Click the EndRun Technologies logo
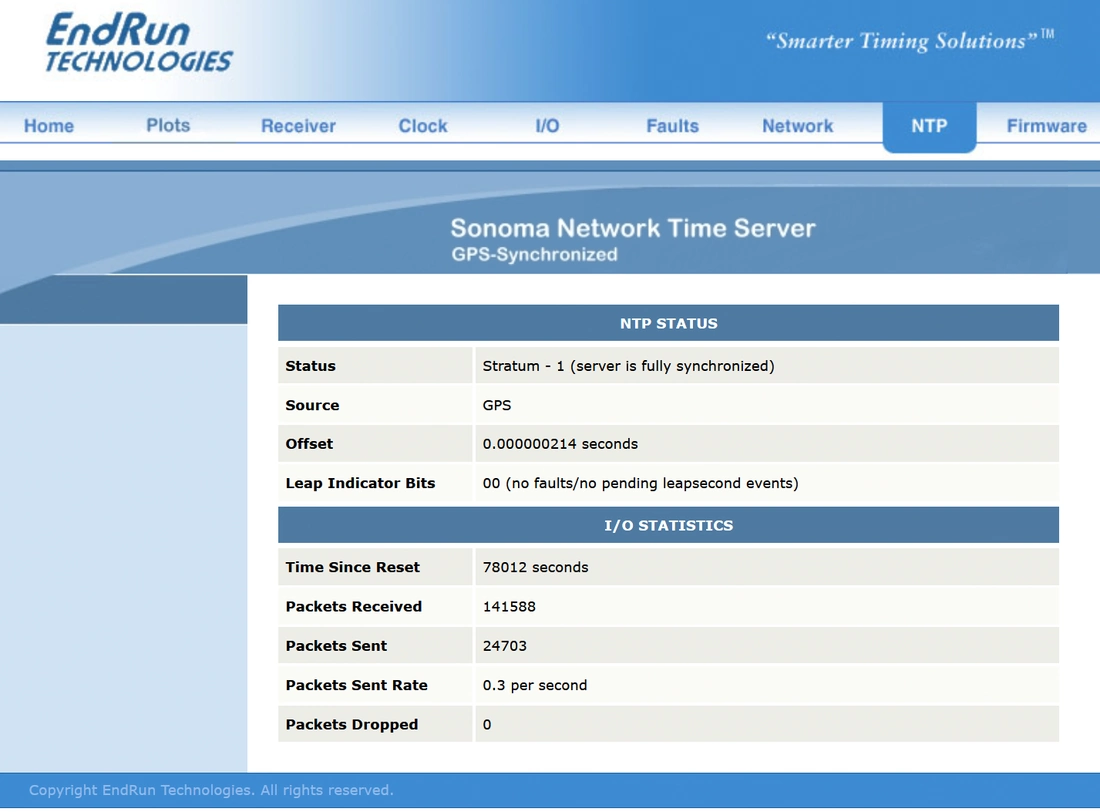Viewport: 1100px width, 812px height. point(138,44)
